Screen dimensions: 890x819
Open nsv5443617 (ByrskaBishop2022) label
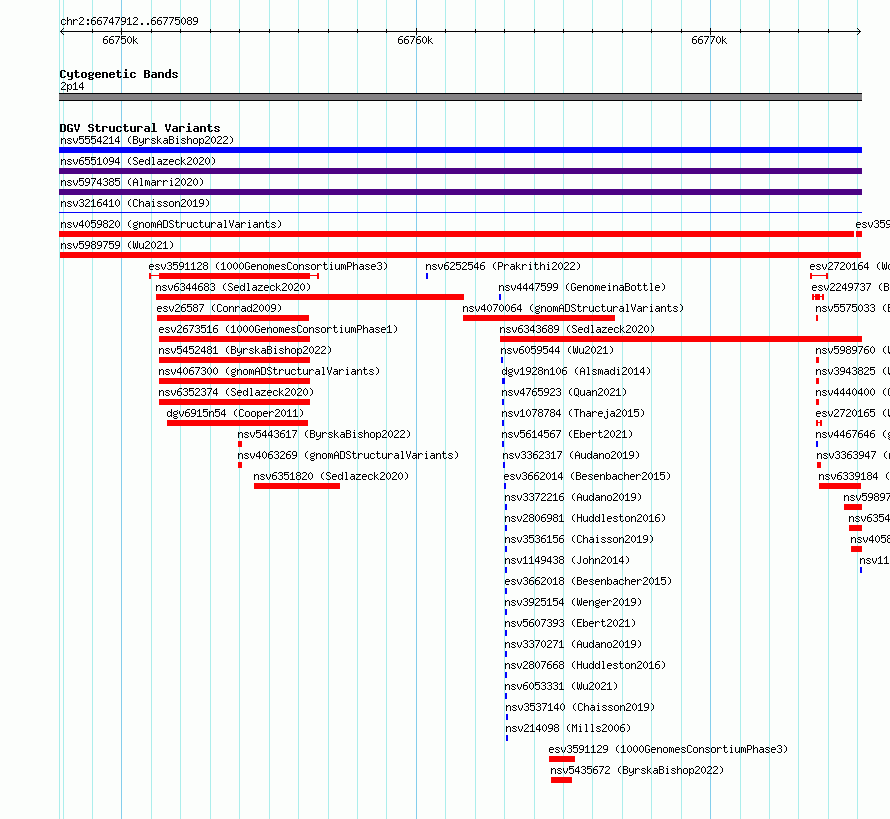point(324,434)
